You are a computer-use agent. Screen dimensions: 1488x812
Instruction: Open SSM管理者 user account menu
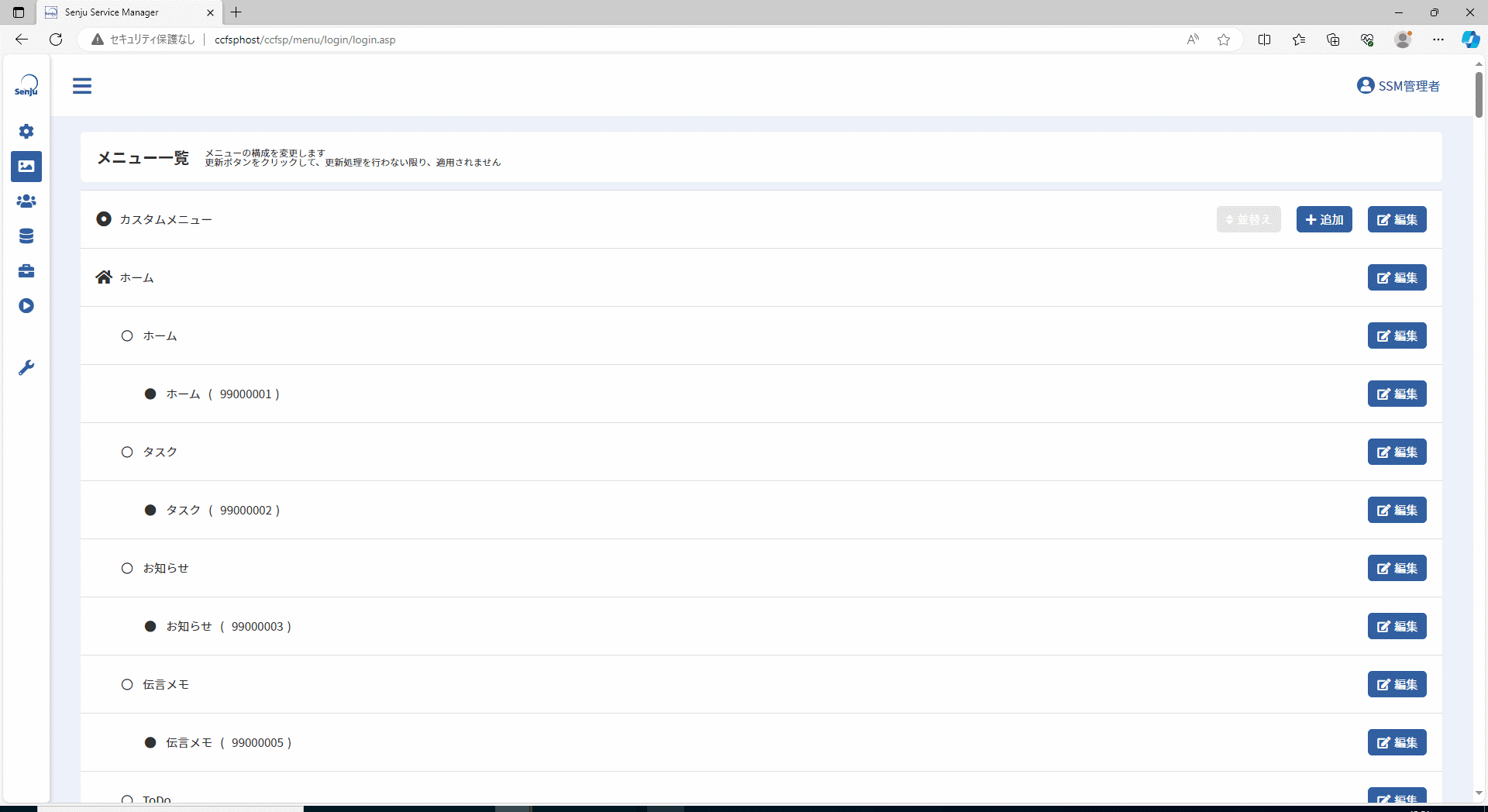click(x=1399, y=86)
